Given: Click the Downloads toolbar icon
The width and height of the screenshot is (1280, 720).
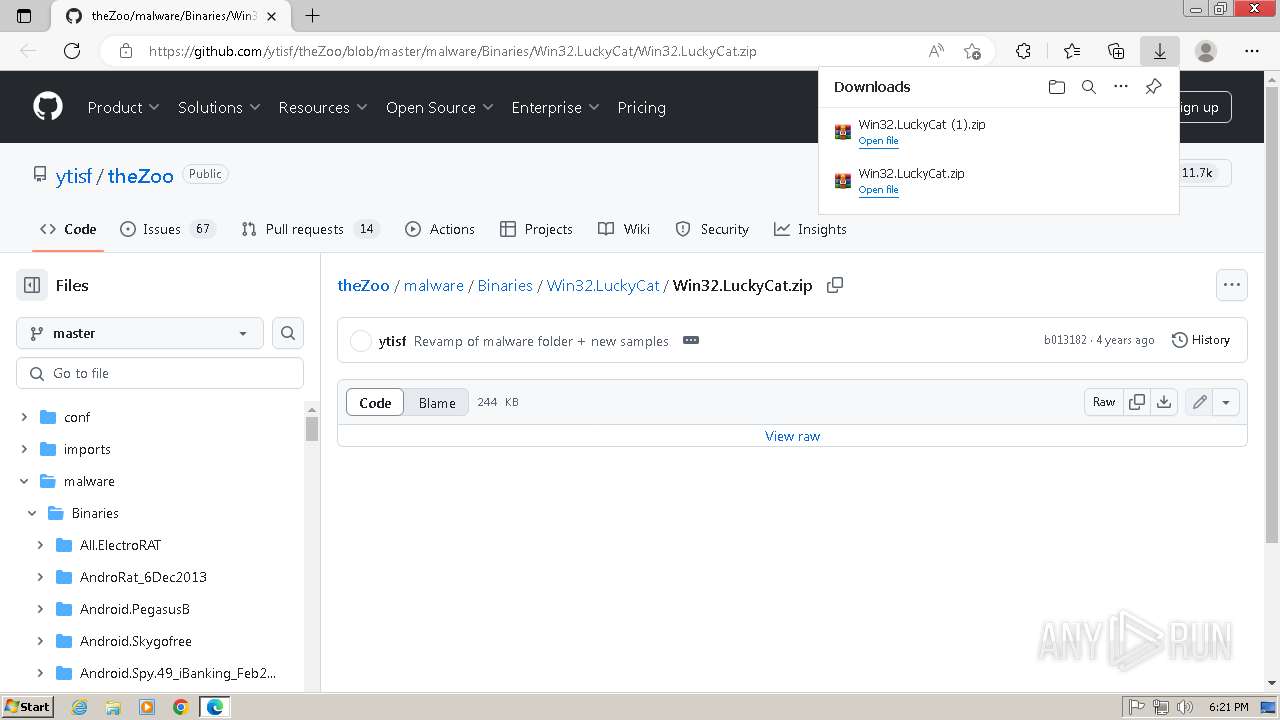Looking at the screenshot, I should (1160, 51).
